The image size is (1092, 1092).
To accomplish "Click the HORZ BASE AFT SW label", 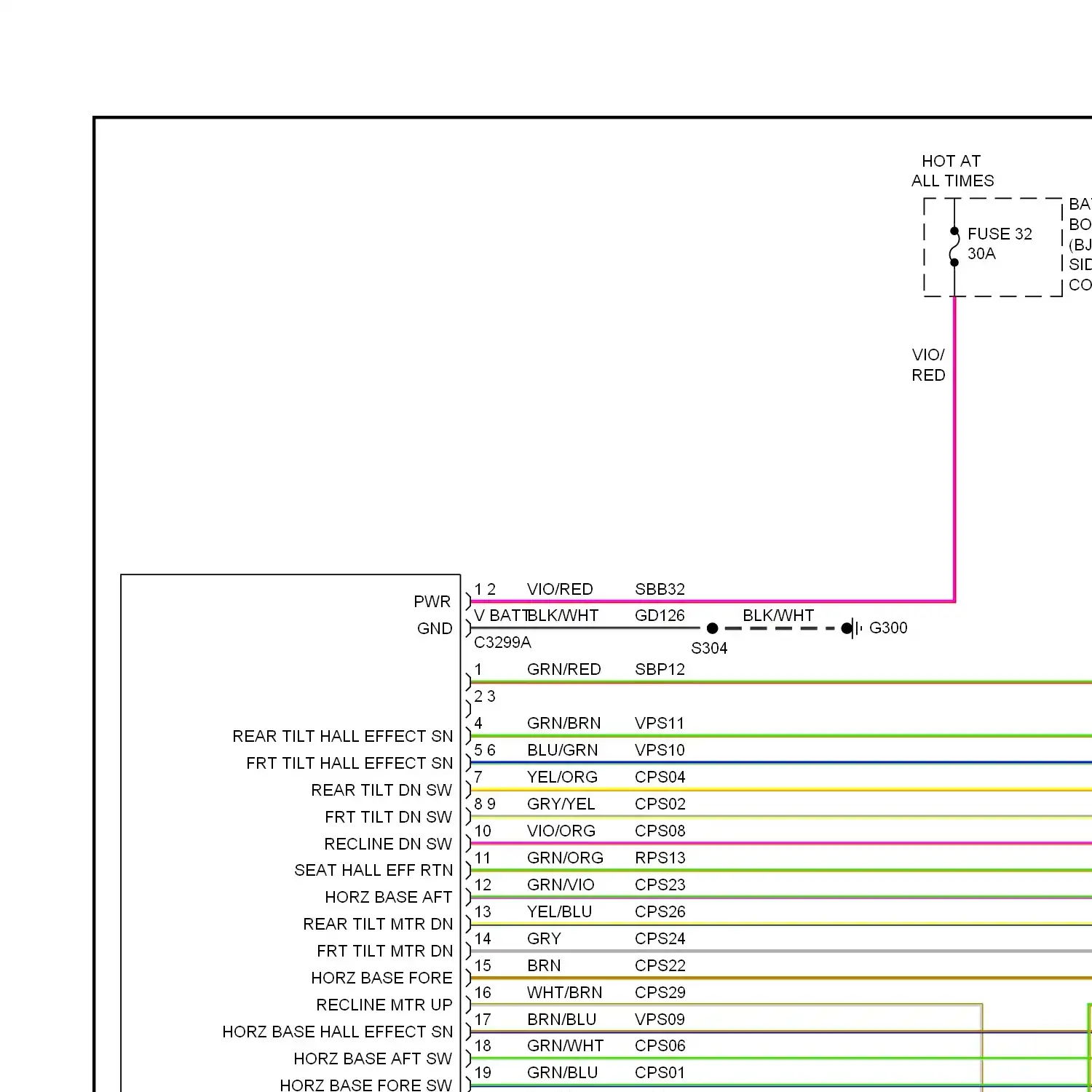I will tap(373, 1059).
